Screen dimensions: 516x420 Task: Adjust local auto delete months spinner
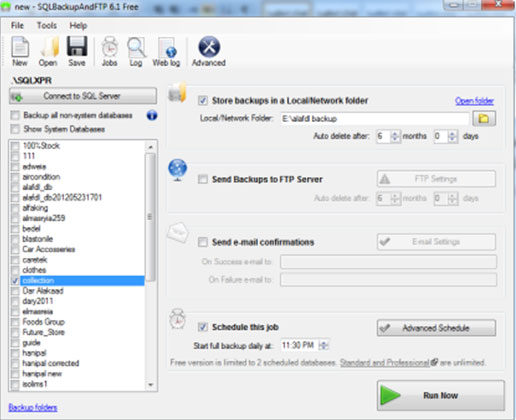395,136
